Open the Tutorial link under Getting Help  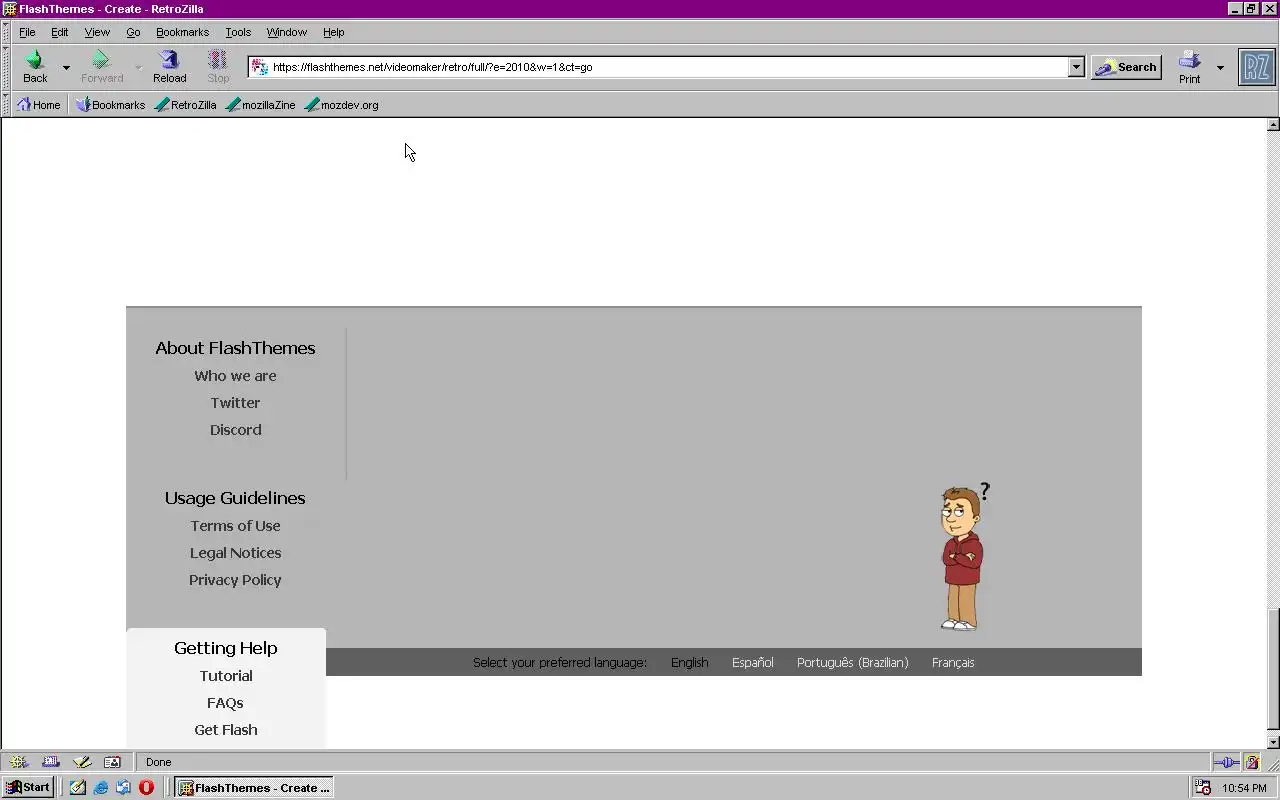pos(226,676)
